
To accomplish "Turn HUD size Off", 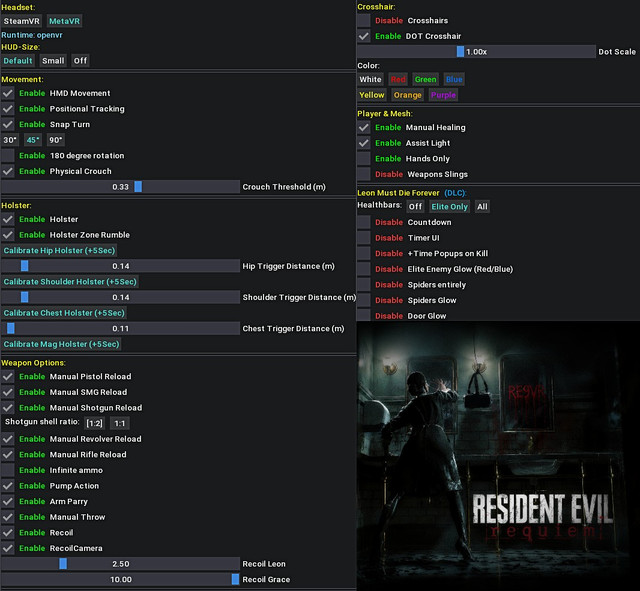I will pos(80,61).
